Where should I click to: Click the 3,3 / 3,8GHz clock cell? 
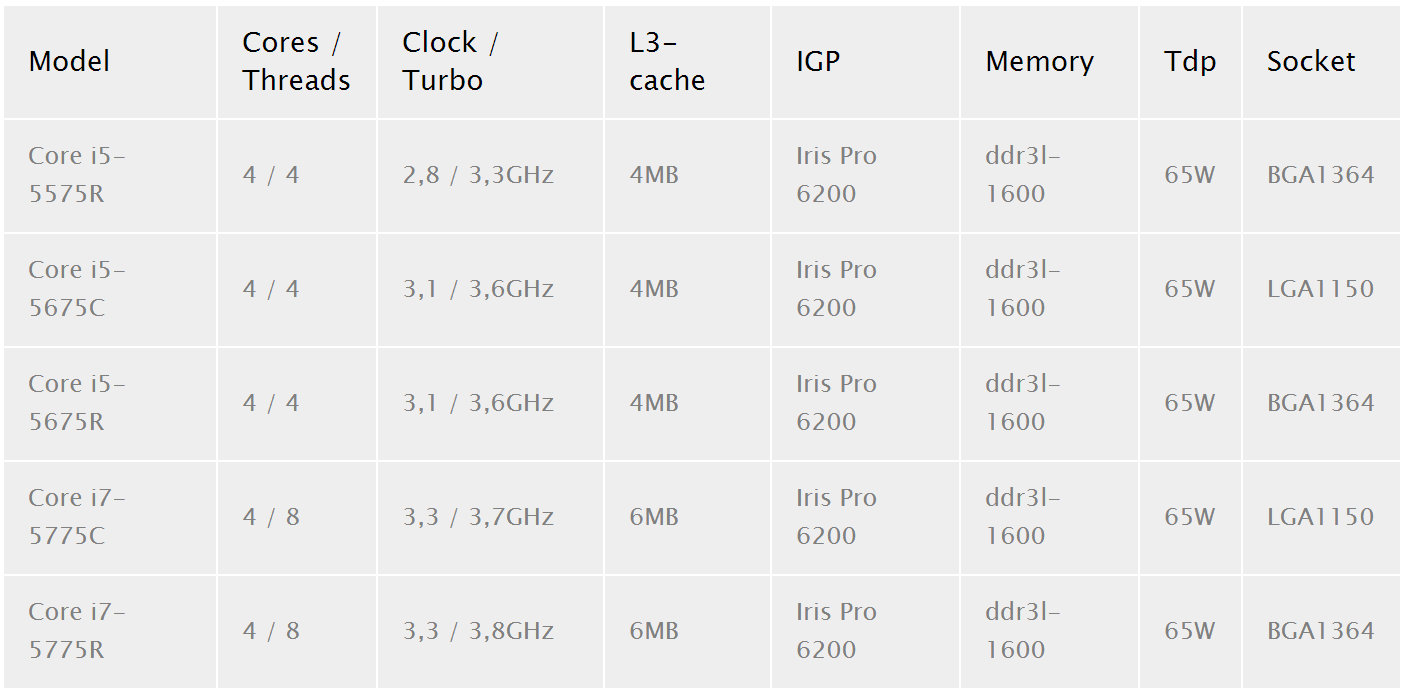478,631
